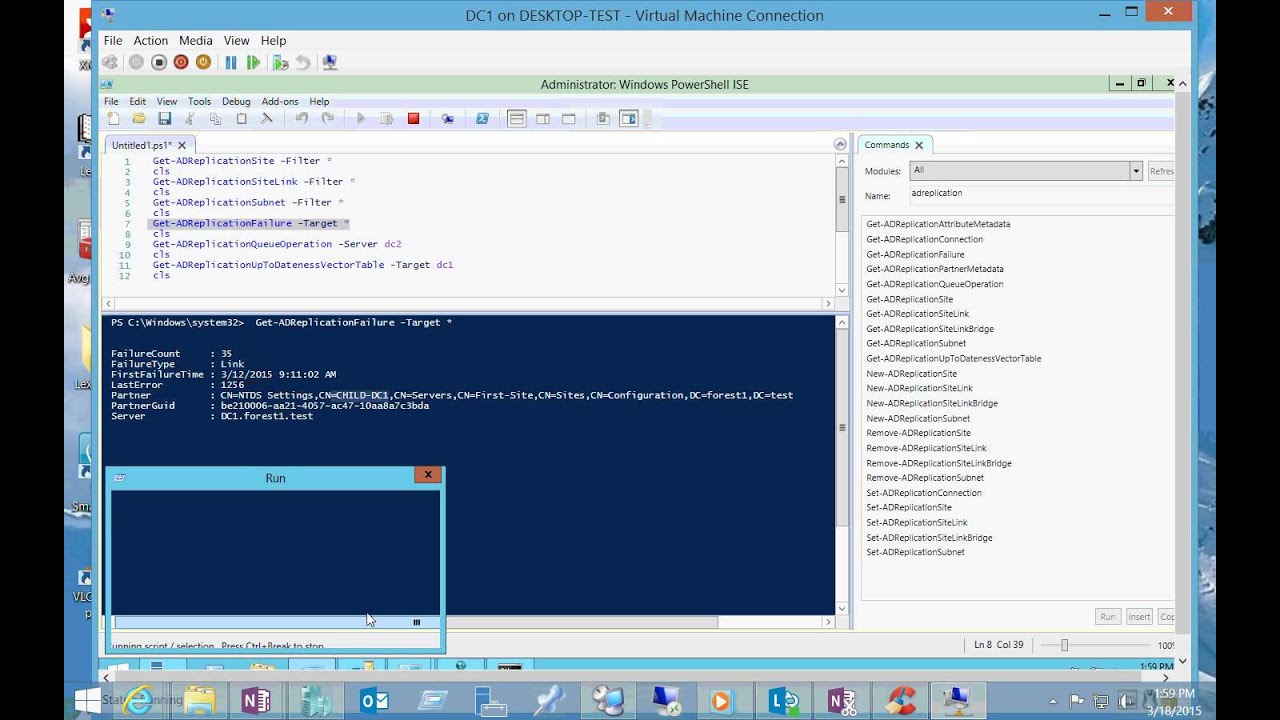Close the Commands add-on tab

coord(919,145)
